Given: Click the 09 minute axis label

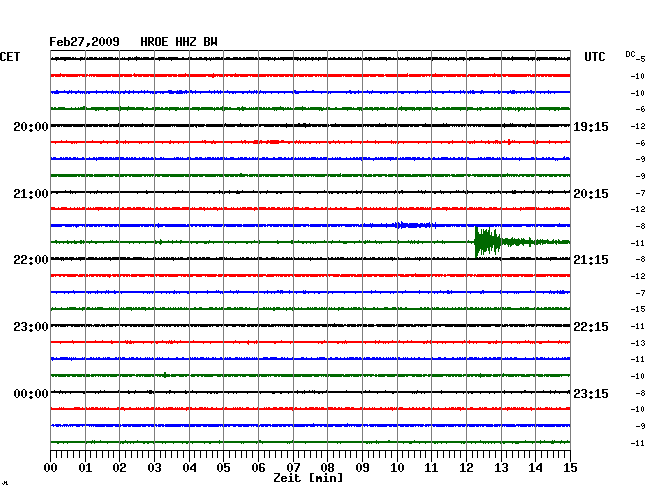Looking at the screenshot, I should [x=362, y=468].
